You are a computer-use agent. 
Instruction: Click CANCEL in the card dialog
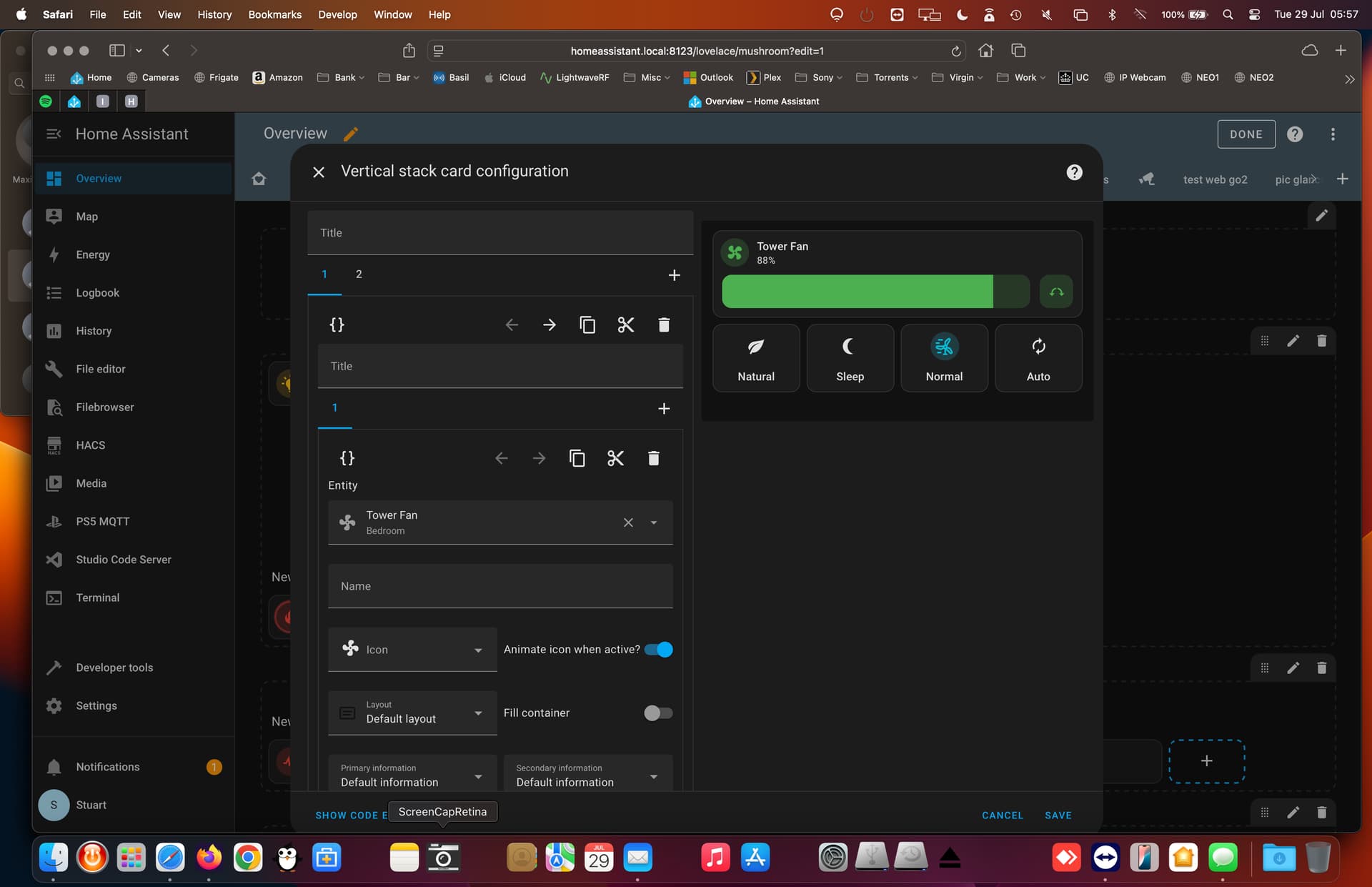point(1002,815)
